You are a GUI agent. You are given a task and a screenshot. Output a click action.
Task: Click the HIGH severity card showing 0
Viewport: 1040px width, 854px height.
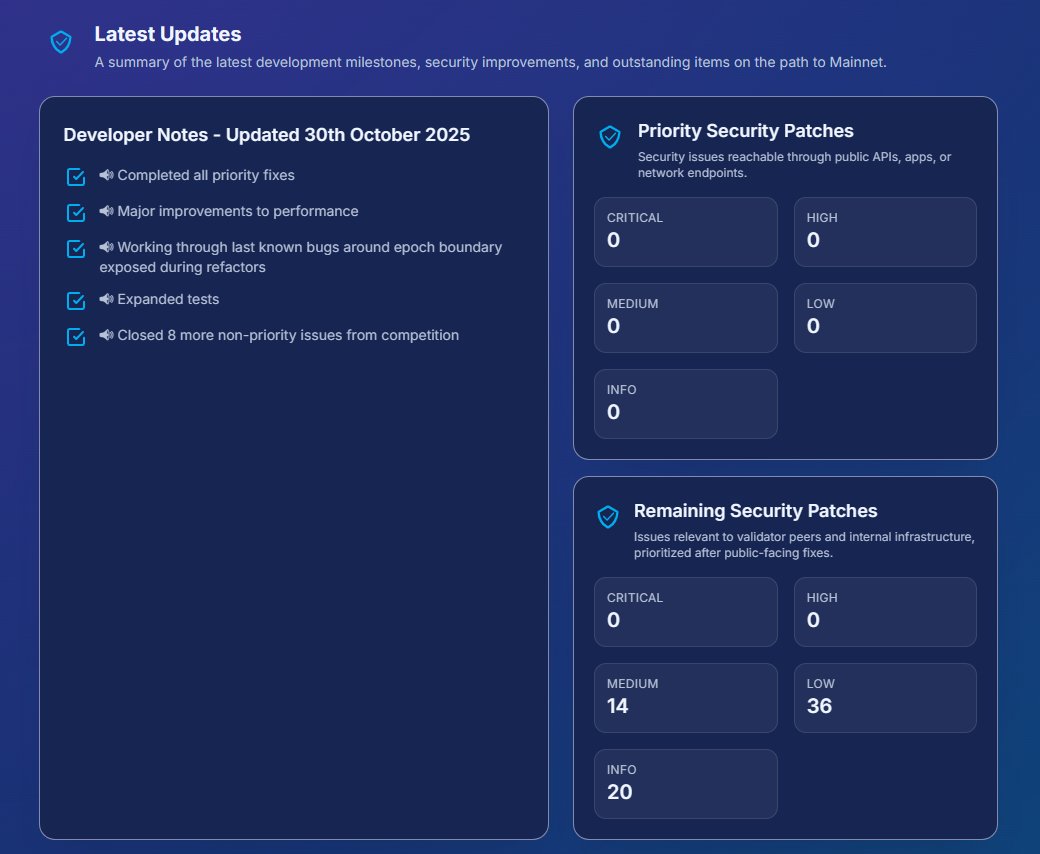pyautogui.click(x=885, y=231)
